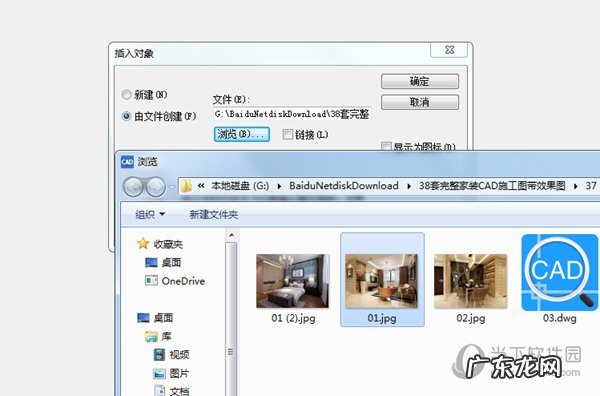This screenshot has width=600, height=396.
Task: Click 新建文件夹 in the toolbar
Action: click(x=214, y=215)
